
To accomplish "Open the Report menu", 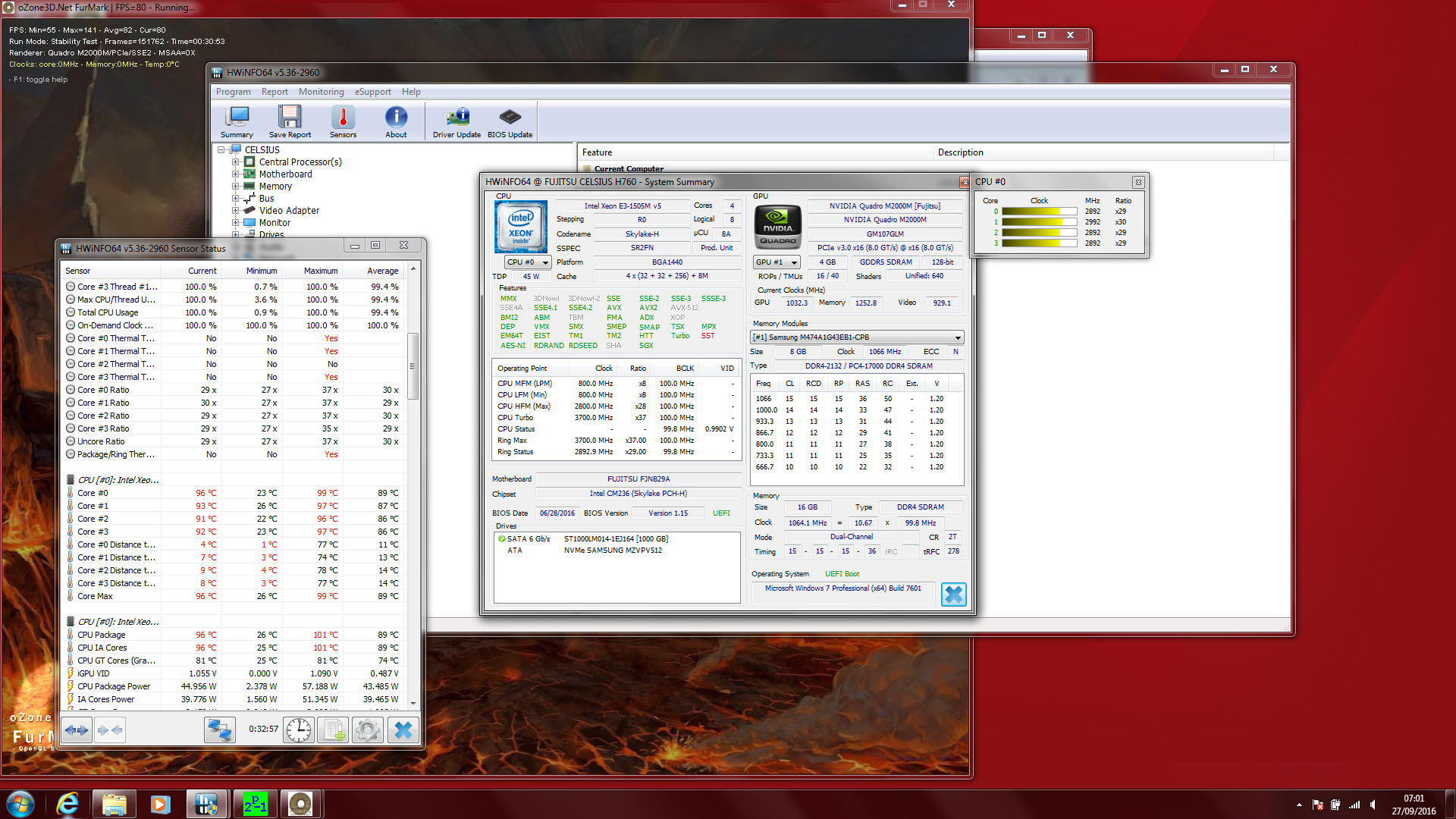I will click(275, 92).
